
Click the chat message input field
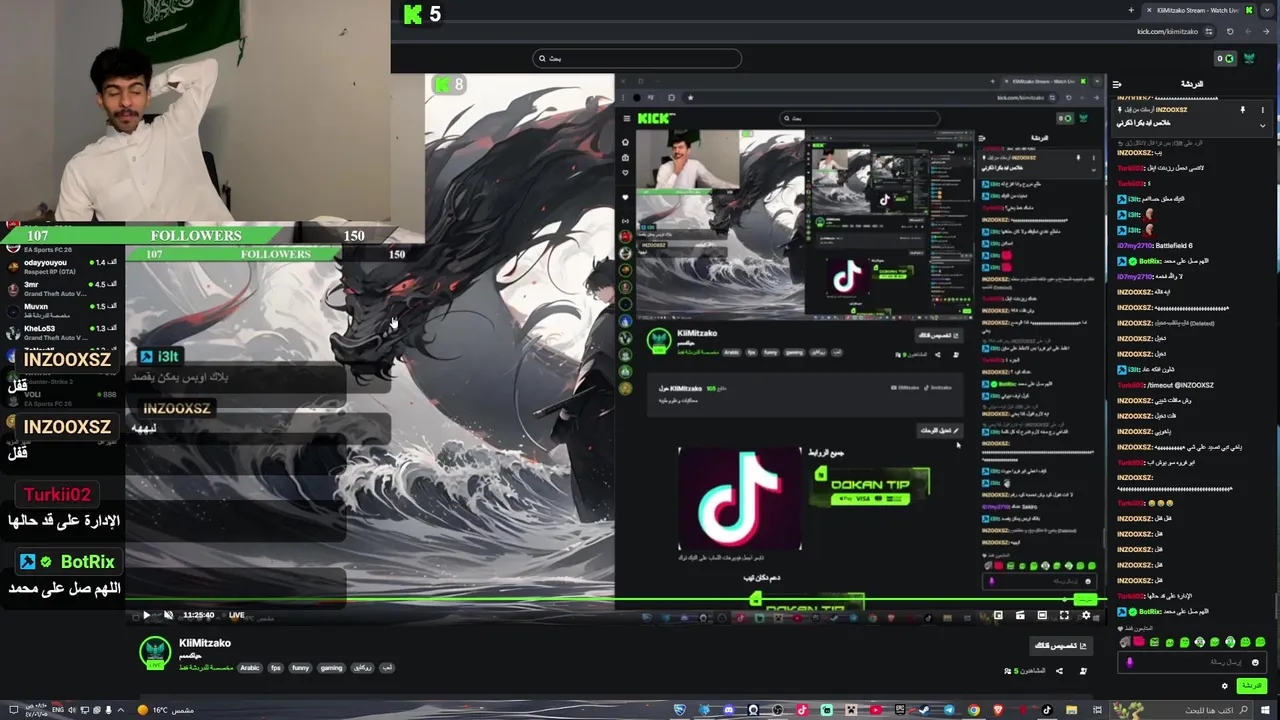pos(1192,662)
